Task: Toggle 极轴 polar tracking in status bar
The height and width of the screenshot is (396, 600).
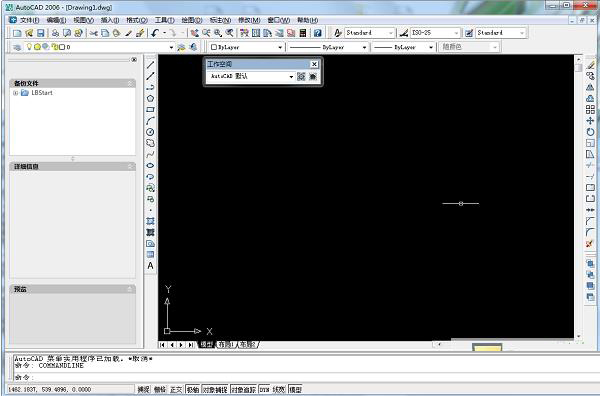Action: tap(192, 389)
